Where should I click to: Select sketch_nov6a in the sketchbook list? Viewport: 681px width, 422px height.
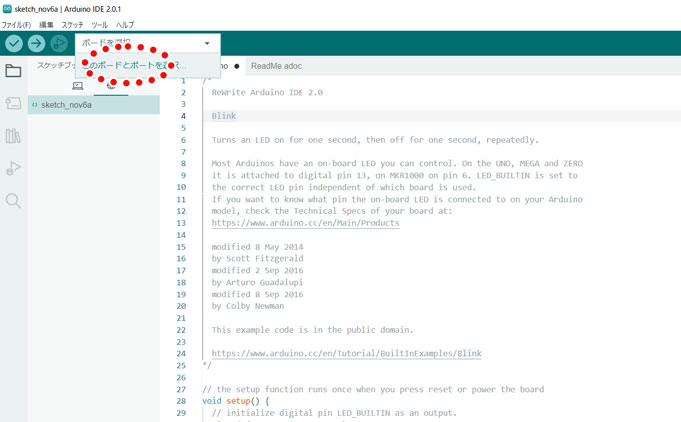(x=94, y=105)
